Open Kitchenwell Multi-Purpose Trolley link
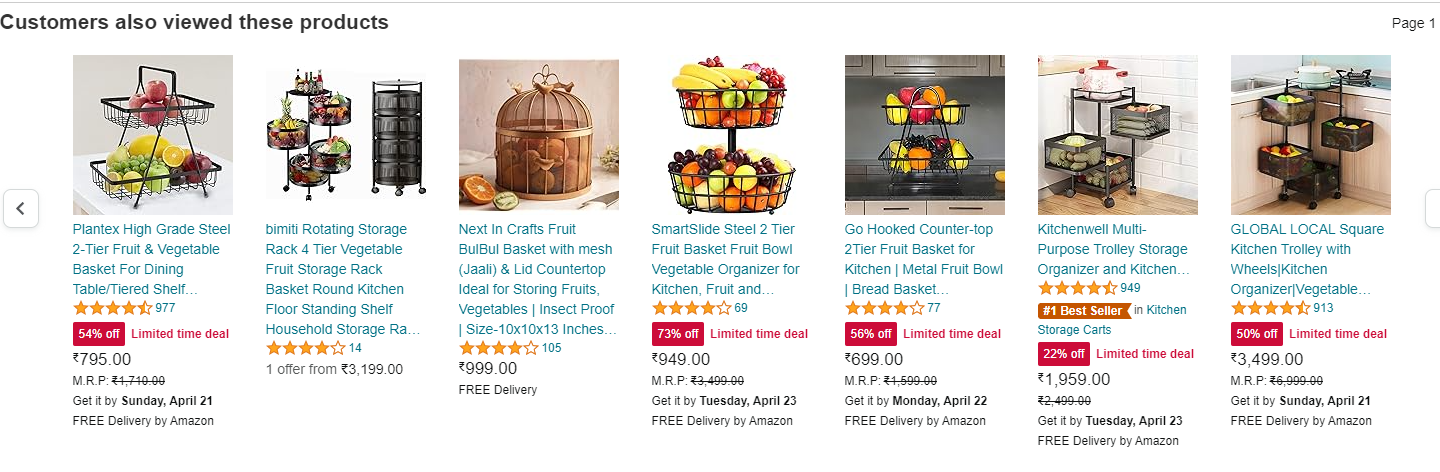Viewport: 1440px width, 472px height. point(1114,249)
